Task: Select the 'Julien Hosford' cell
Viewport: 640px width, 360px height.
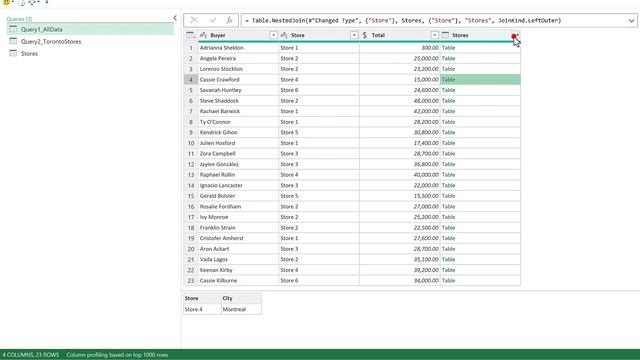Action: 238,143
